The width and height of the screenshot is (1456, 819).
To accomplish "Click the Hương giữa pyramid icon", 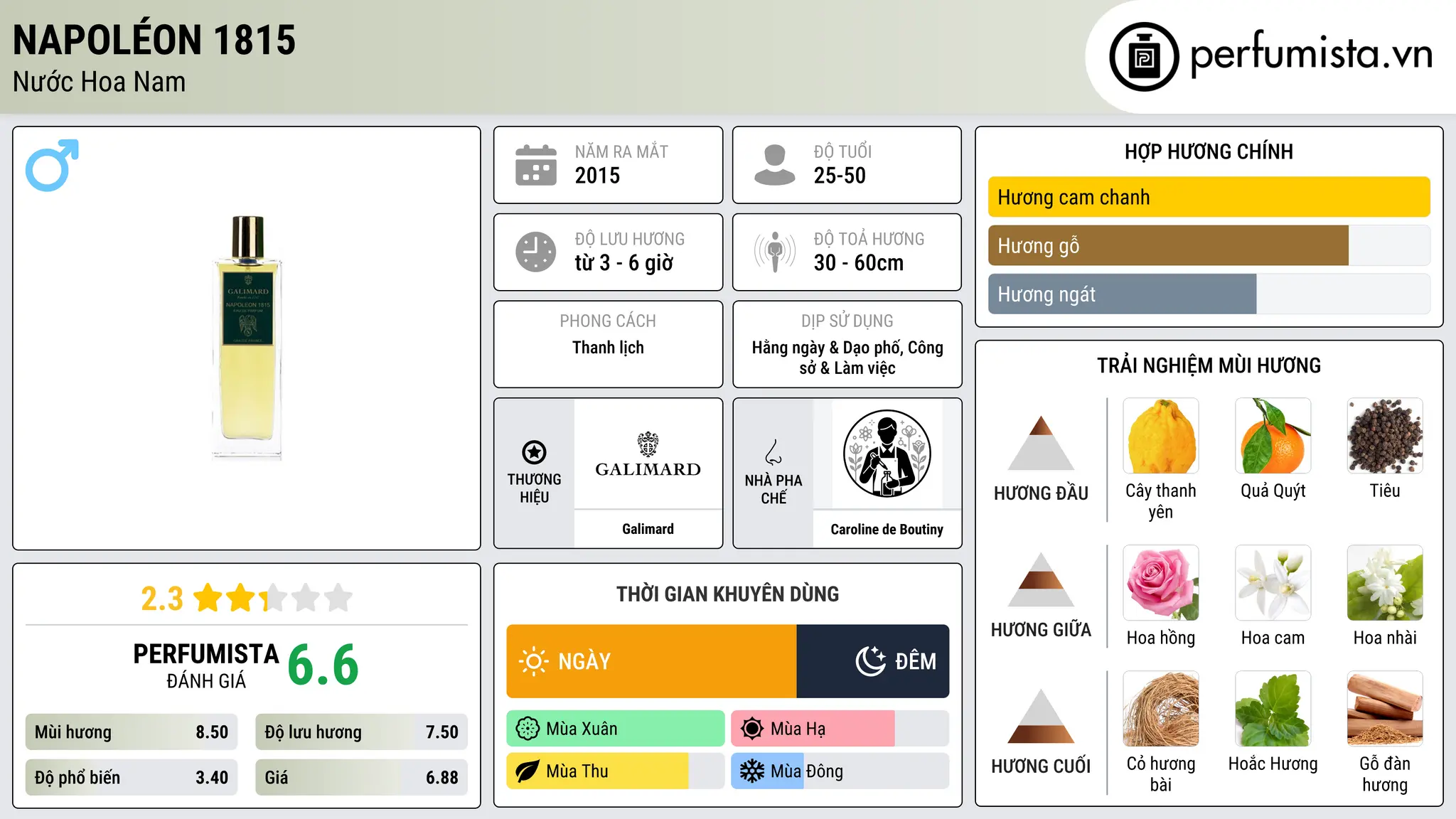I will [x=1041, y=579].
